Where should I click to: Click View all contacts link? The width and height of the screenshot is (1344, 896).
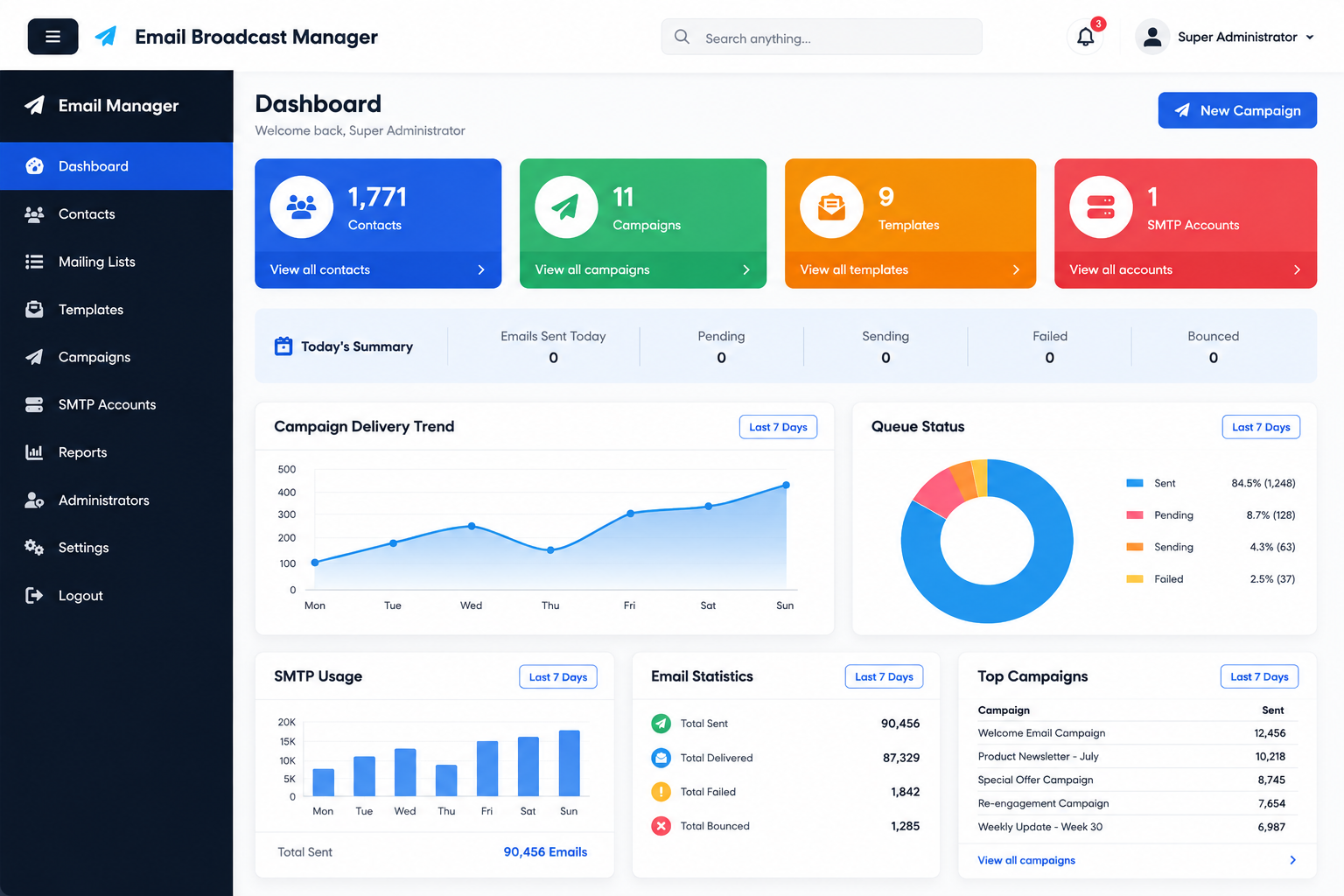(x=320, y=270)
